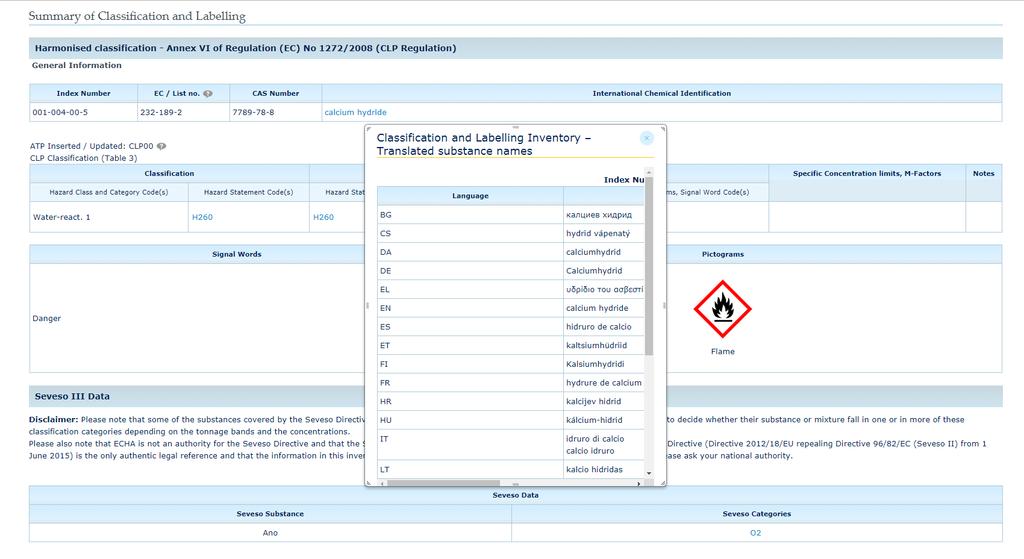This screenshot has width=1024, height=559.
Task: Click 'Water-react. 1' classification cell
Action: click(109, 217)
